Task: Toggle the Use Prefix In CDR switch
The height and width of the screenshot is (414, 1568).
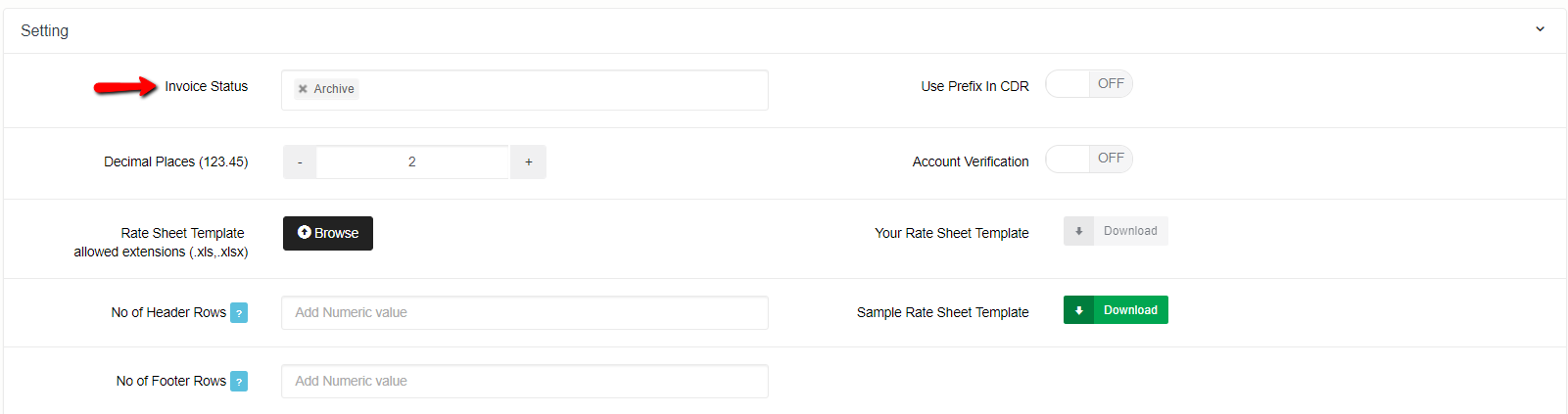Action: coord(1088,84)
